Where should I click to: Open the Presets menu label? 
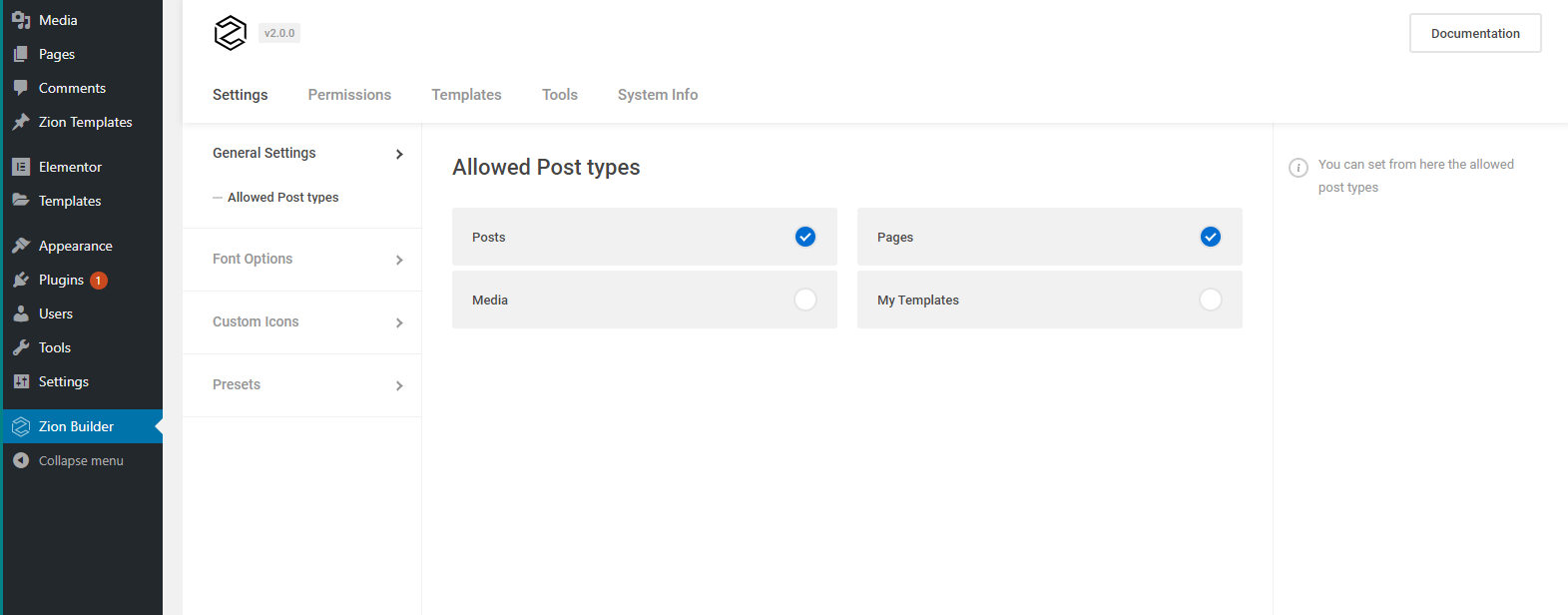(237, 384)
